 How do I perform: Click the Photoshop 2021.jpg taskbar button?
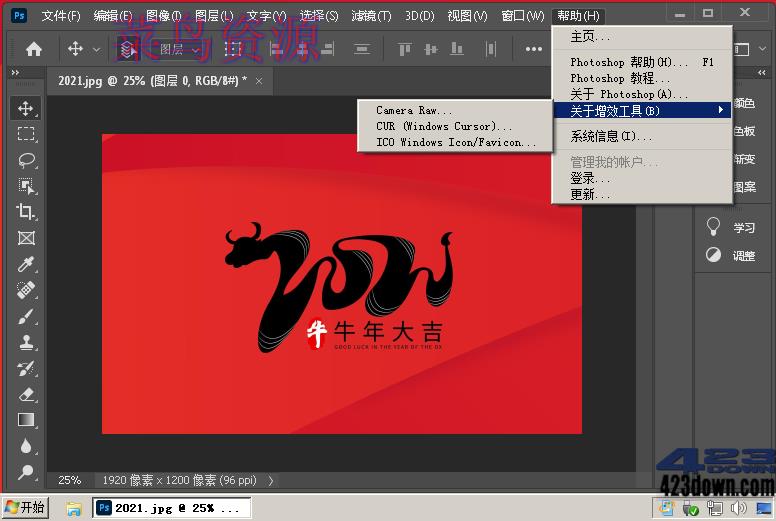point(172,508)
